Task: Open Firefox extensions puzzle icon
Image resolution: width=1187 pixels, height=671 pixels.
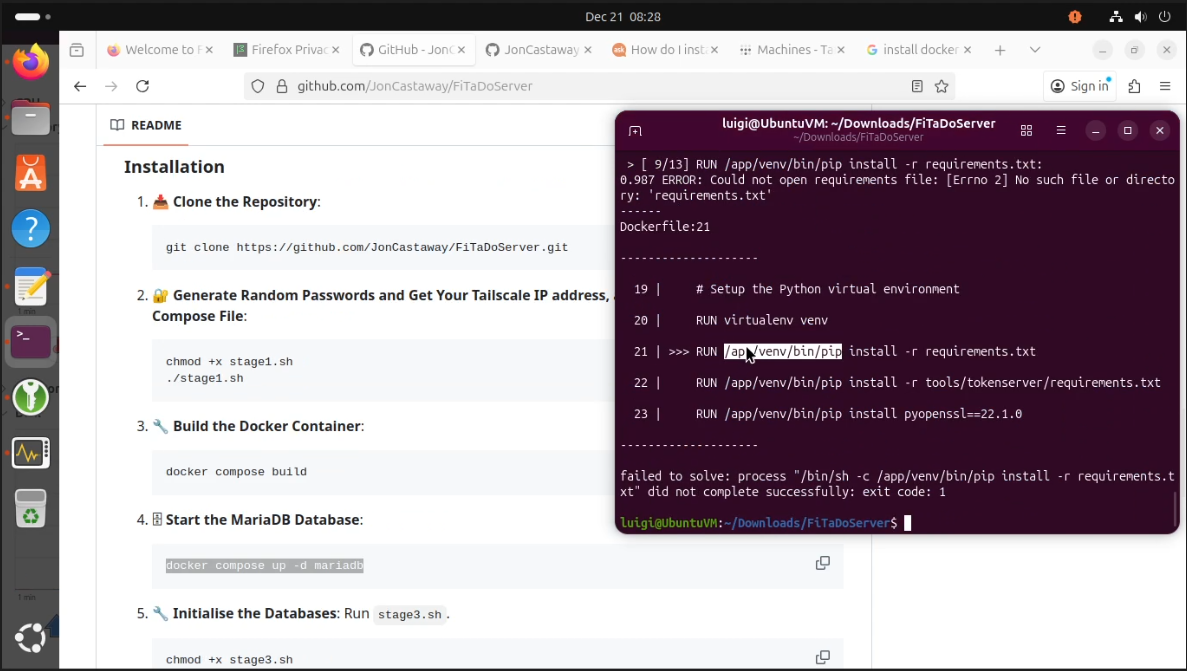Action: point(1134,86)
